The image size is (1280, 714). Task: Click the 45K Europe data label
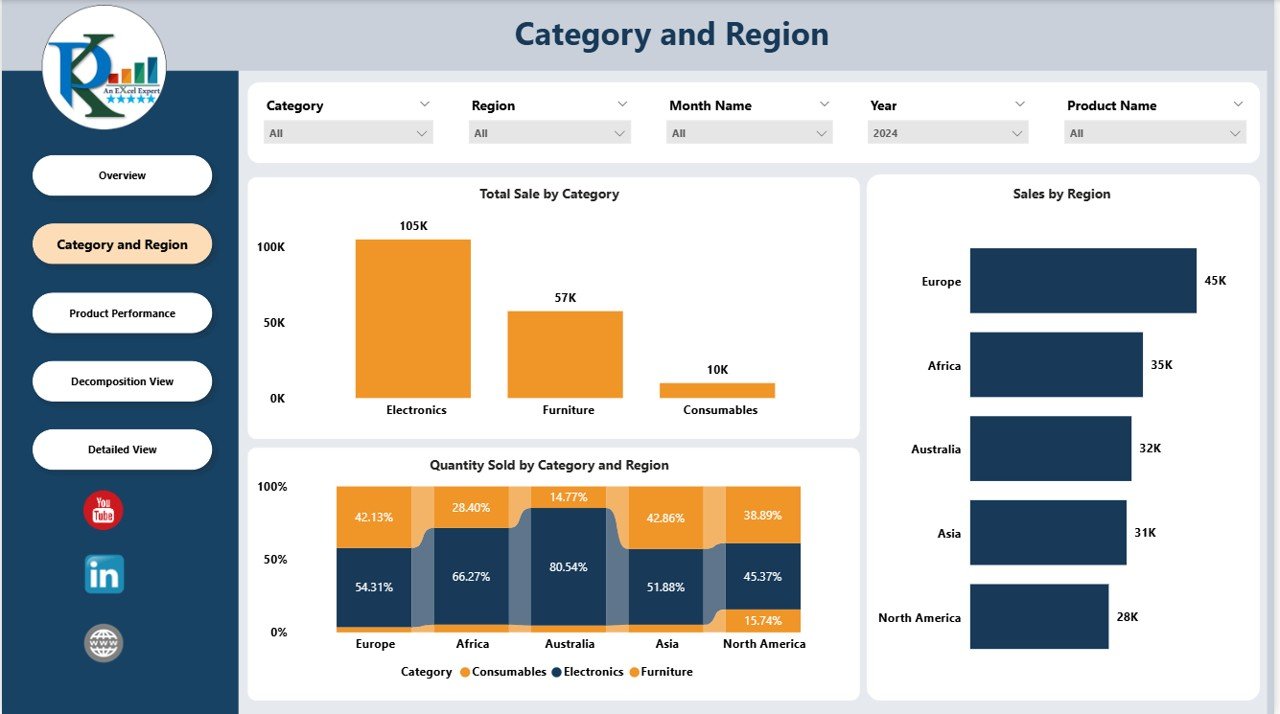point(1215,281)
